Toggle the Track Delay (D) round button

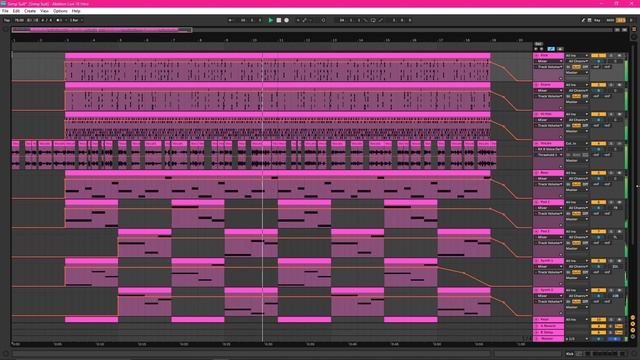coord(633,336)
